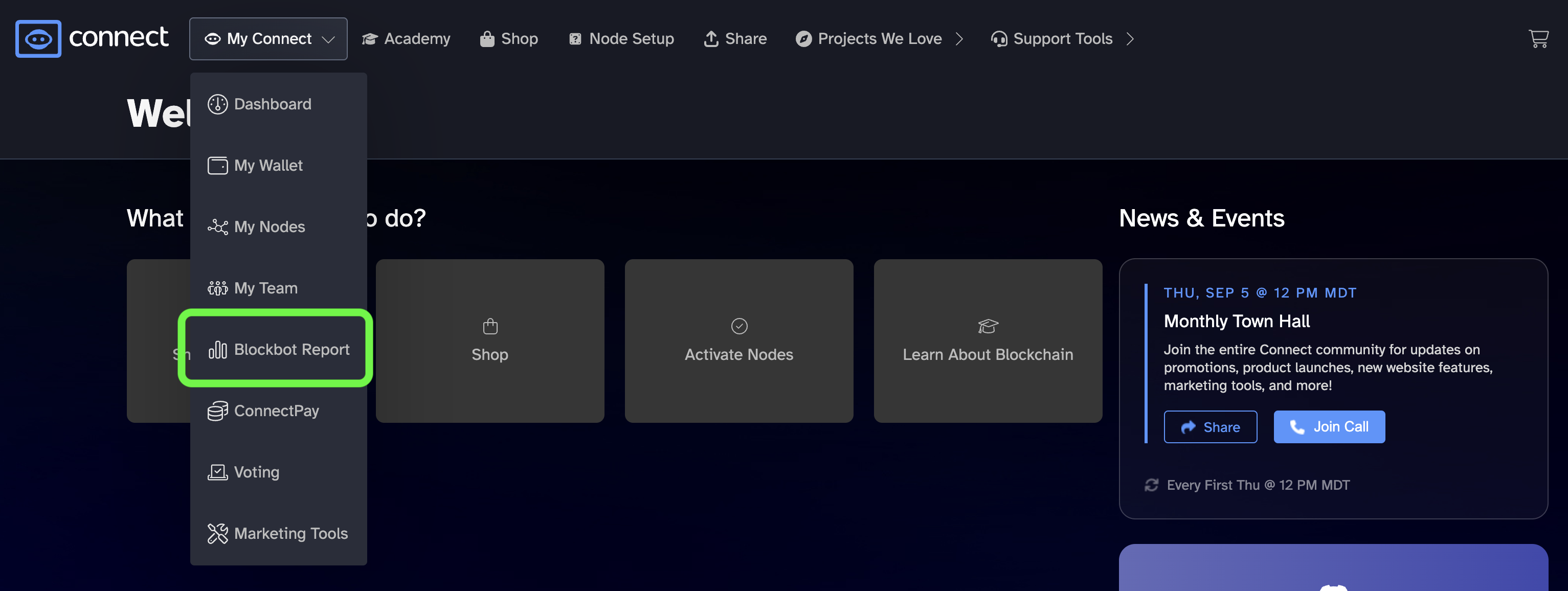This screenshot has width=1568, height=591.
Task: Click the My Team people icon
Action: 217,288
